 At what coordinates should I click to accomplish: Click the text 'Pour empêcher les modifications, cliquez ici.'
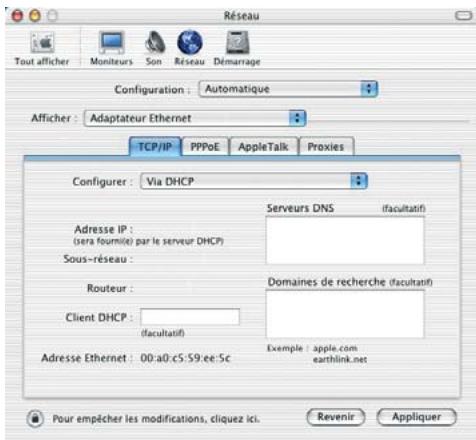pyautogui.click(x=156, y=419)
